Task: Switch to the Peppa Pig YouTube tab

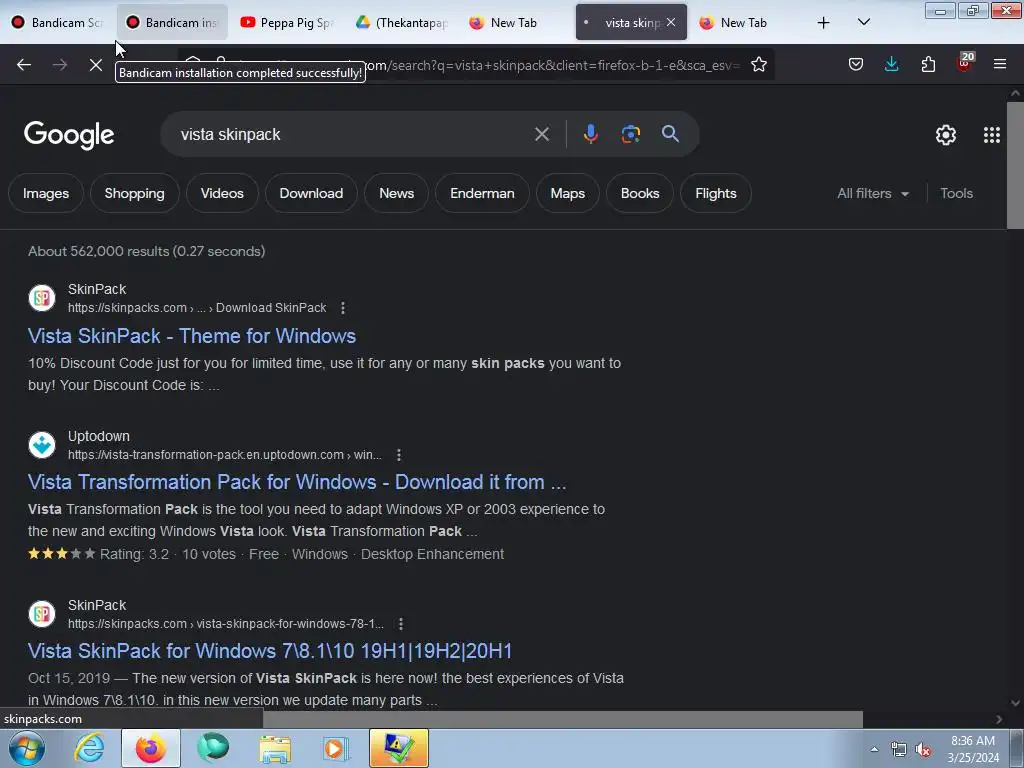Action: [x=287, y=22]
